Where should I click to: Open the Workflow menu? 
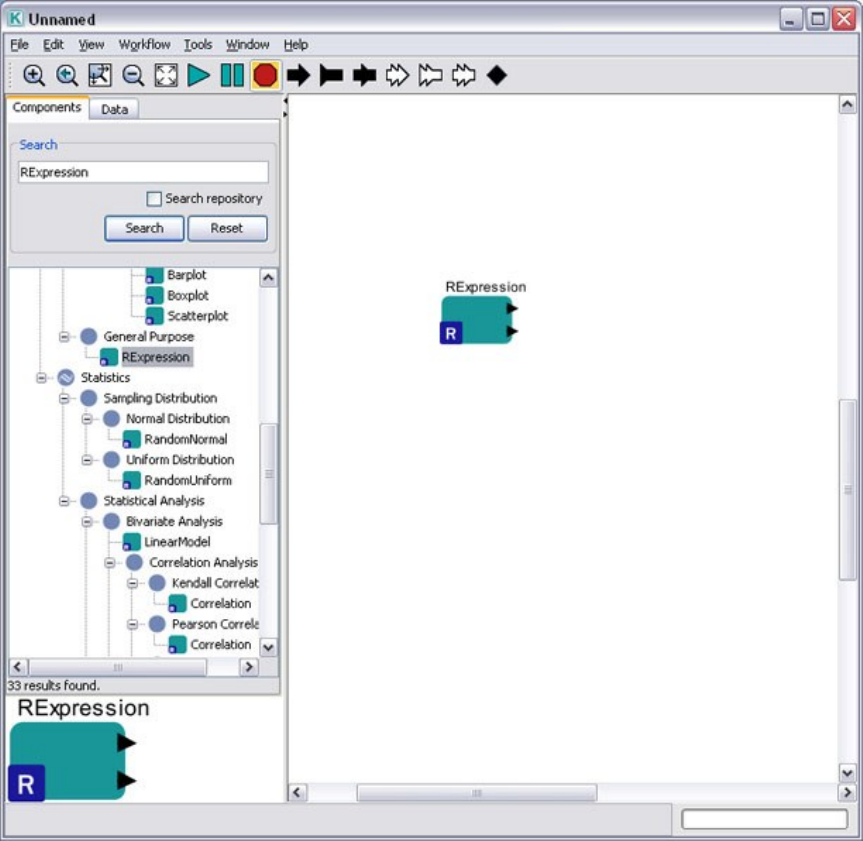(144, 45)
